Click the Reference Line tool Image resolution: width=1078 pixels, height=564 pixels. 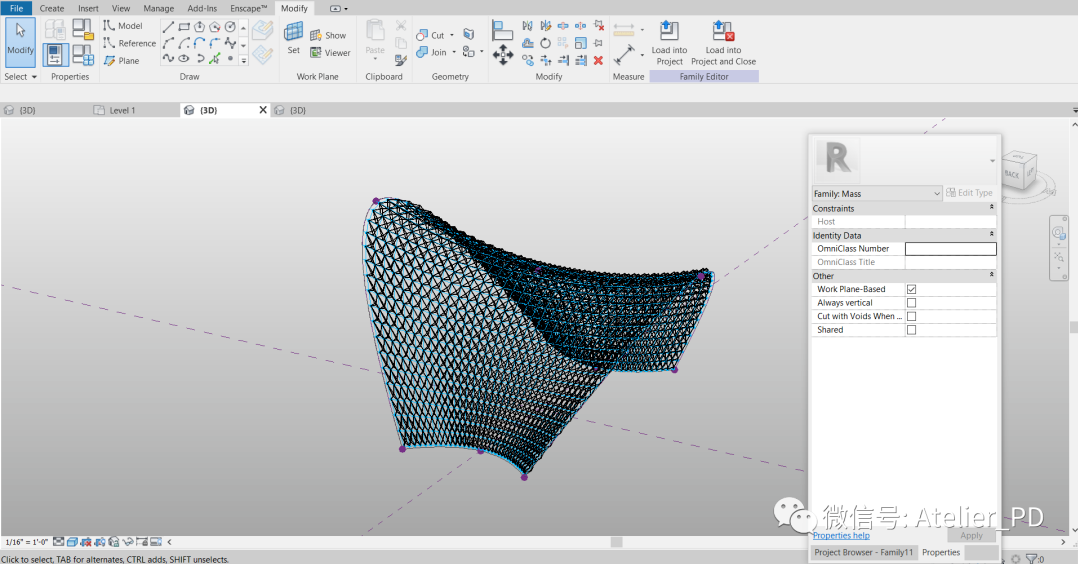(129, 43)
